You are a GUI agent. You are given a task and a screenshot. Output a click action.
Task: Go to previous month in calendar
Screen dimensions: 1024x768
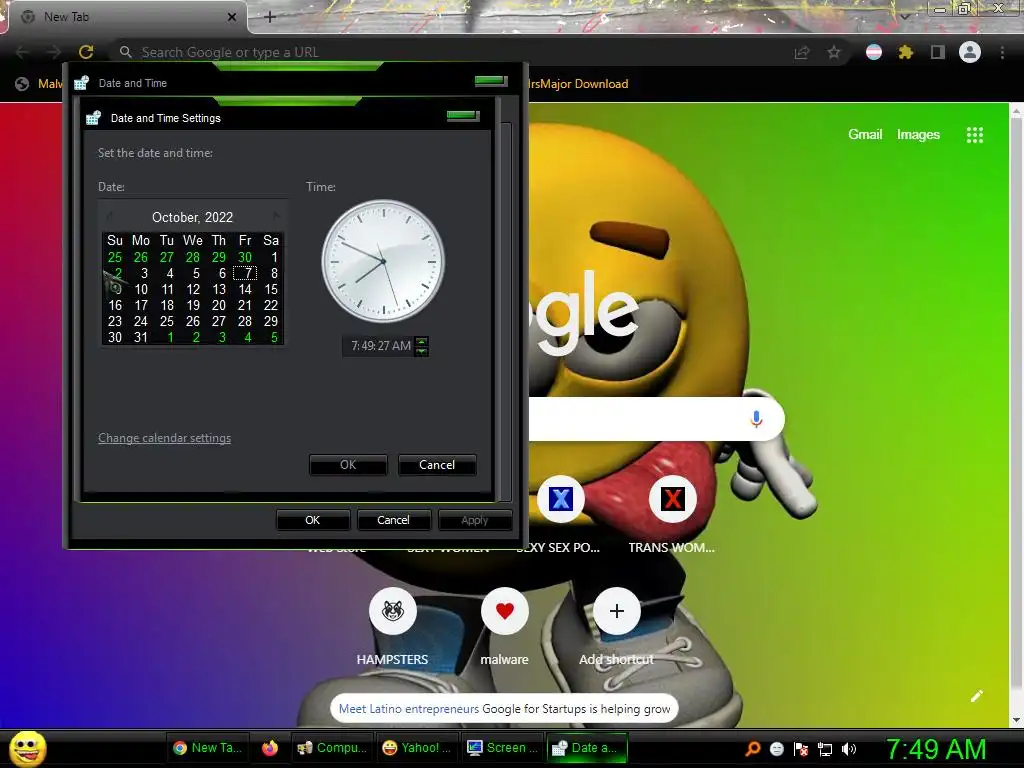(109, 216)
